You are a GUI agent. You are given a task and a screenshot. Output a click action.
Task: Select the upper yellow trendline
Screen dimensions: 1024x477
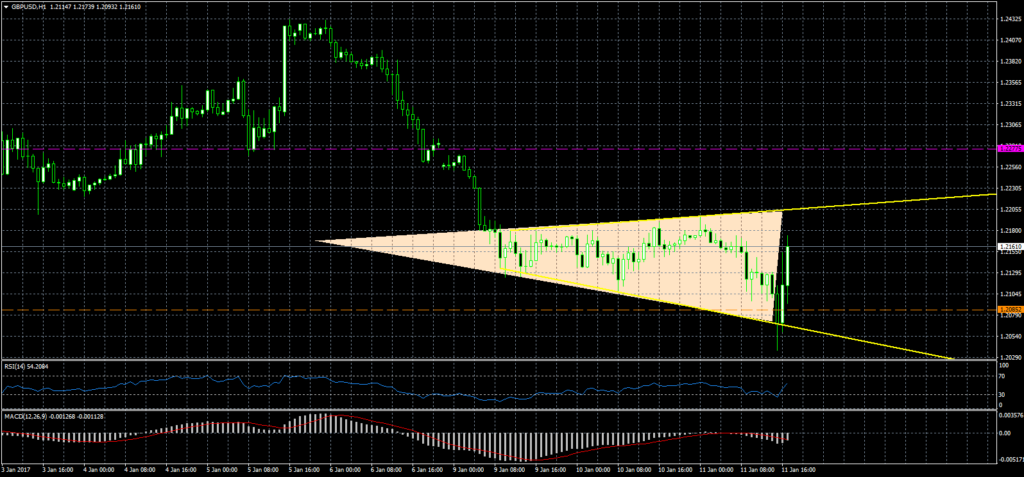coord(900,202)
